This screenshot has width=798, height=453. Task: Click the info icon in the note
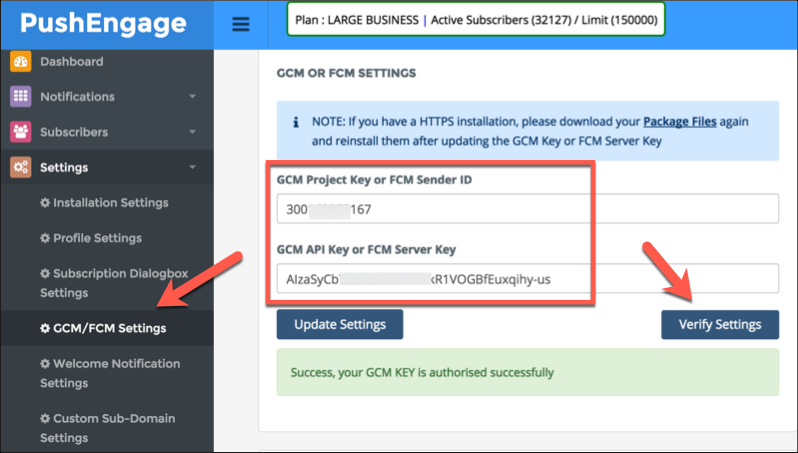point(296,122)
